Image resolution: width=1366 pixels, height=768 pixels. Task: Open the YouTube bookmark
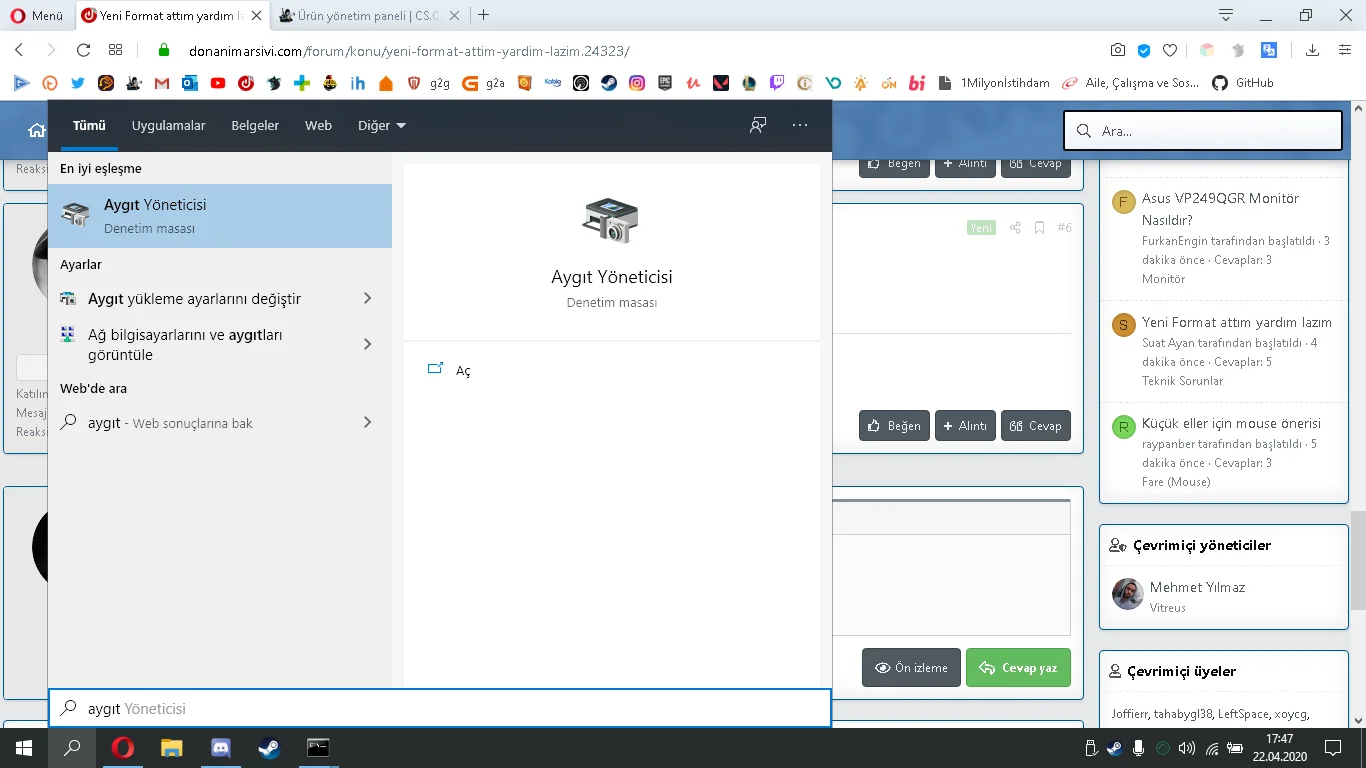218,83
